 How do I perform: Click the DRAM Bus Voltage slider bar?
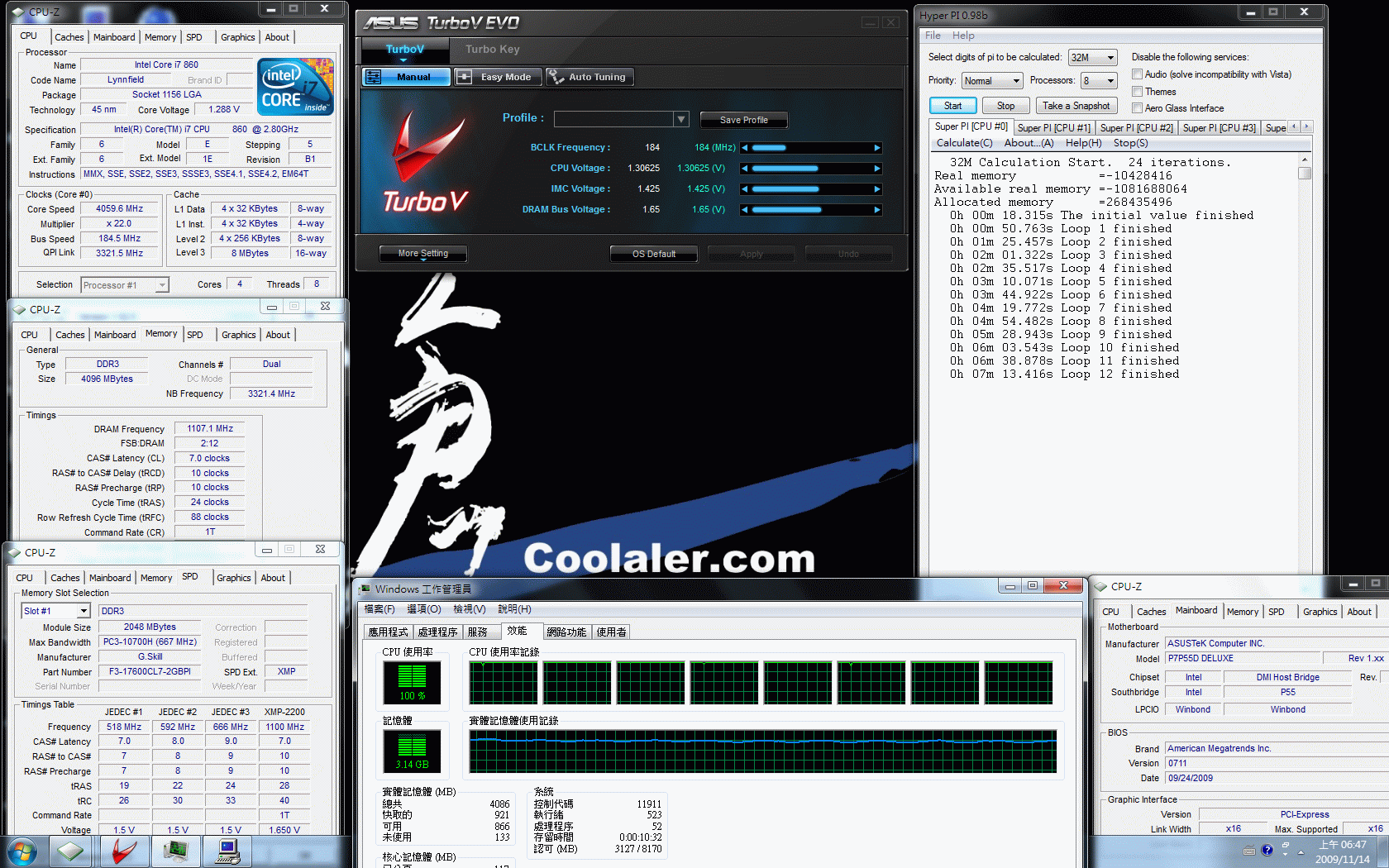811,210
